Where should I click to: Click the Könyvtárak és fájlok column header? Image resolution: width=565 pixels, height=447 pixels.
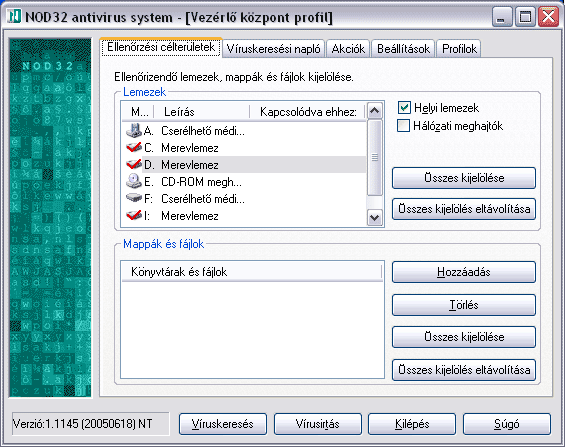[252, 272]
